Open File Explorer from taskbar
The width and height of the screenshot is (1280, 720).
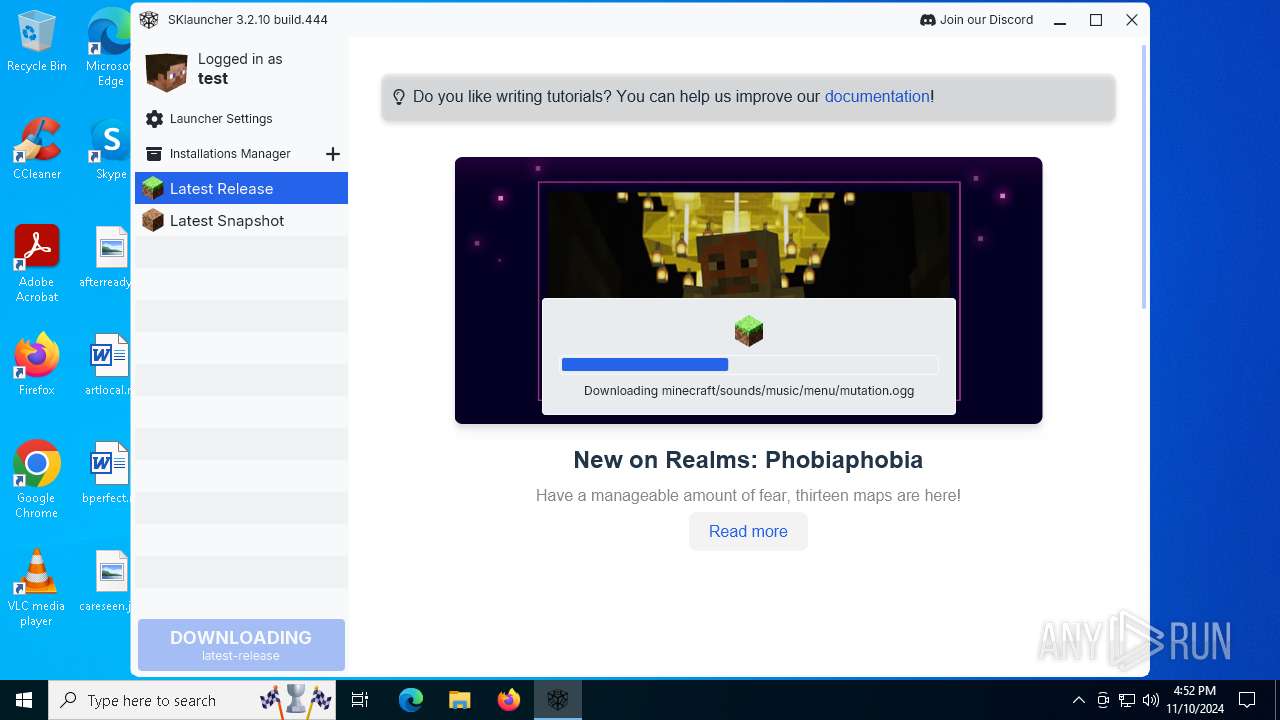[x=459, y=700]
